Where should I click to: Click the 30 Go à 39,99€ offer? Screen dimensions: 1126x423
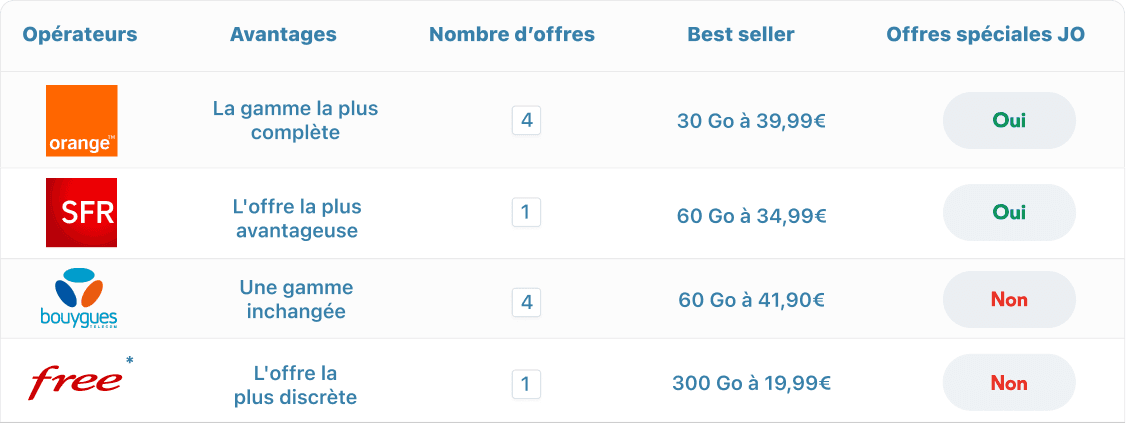(751, 122)
